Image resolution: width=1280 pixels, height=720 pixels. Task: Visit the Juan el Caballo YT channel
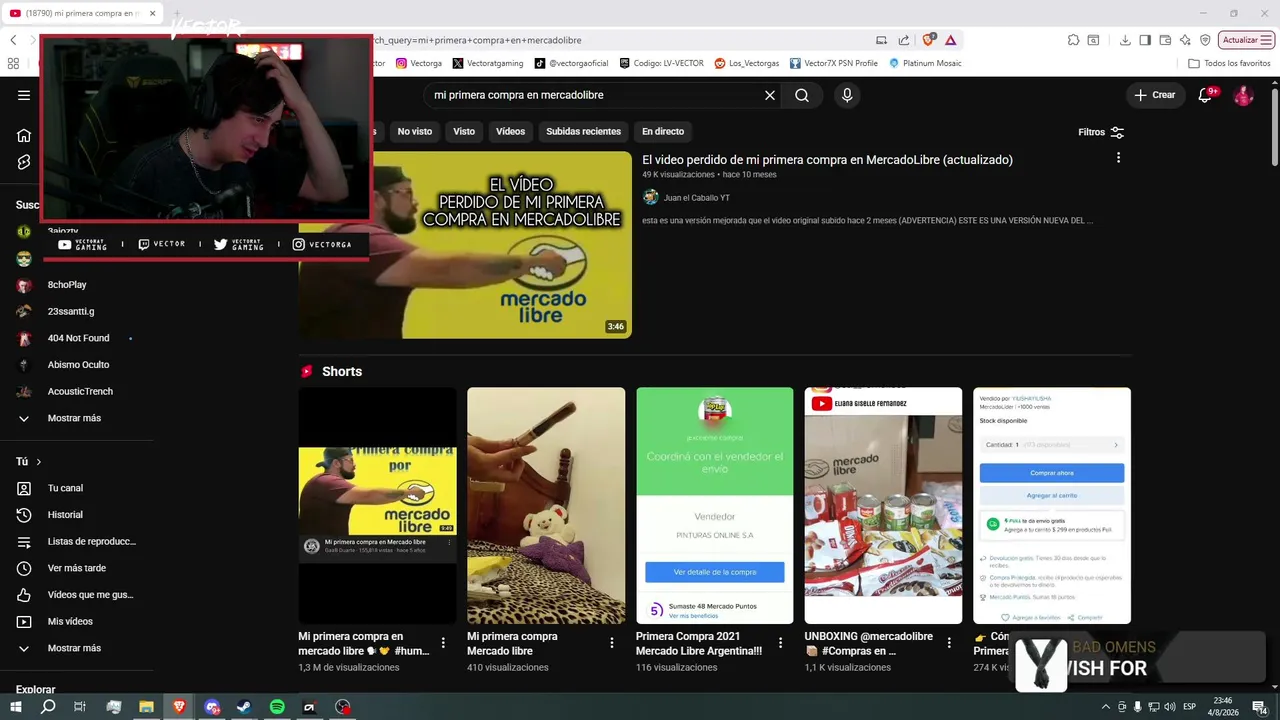click(696, 198)
